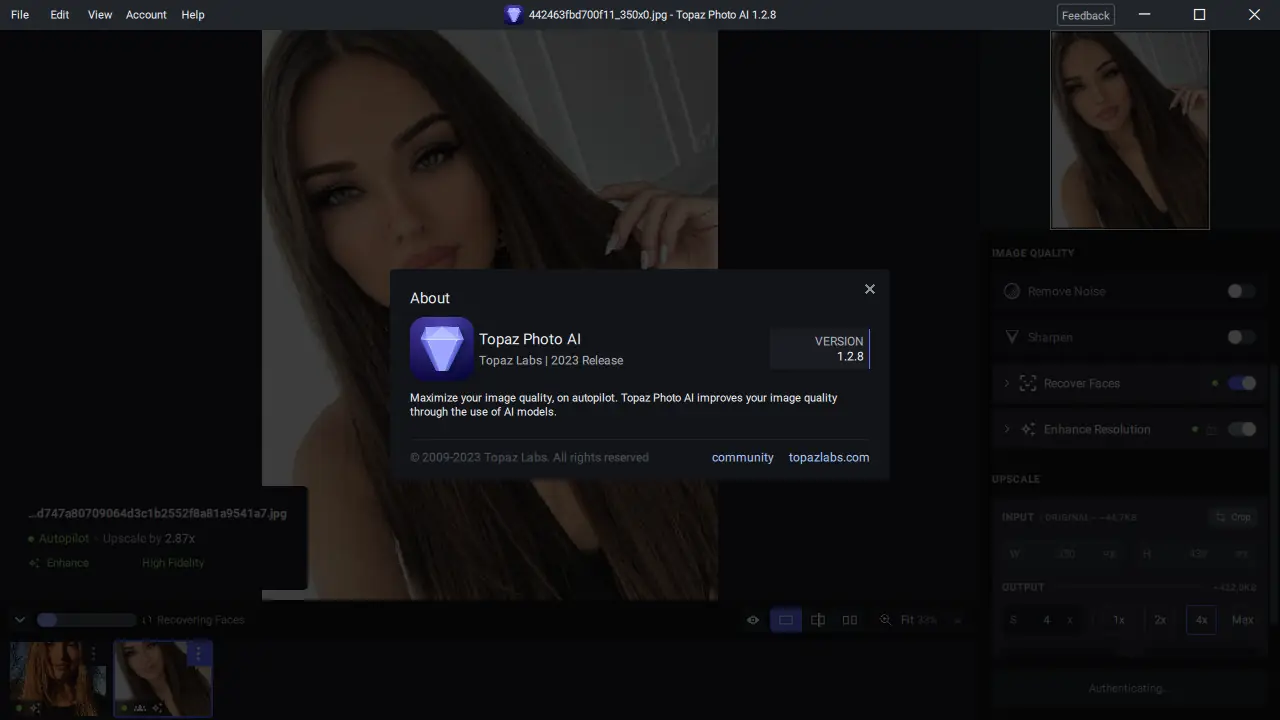Visit the topazlabs.com link

[x=829, y=457]
